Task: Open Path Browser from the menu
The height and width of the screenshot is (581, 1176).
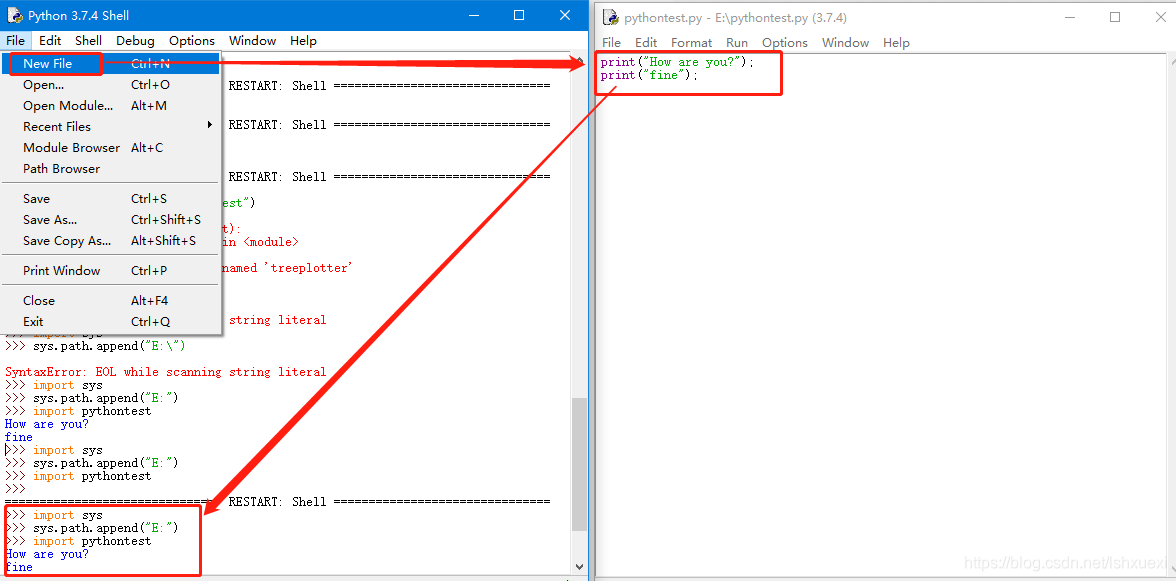Action: 112,169
